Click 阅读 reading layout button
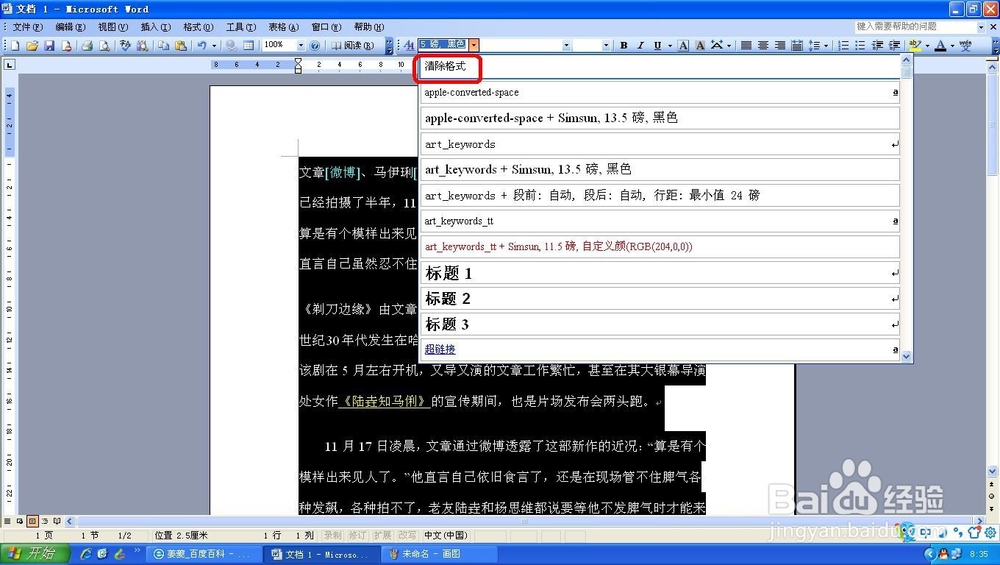This screenshot has width=1000, height=565. 352,46
